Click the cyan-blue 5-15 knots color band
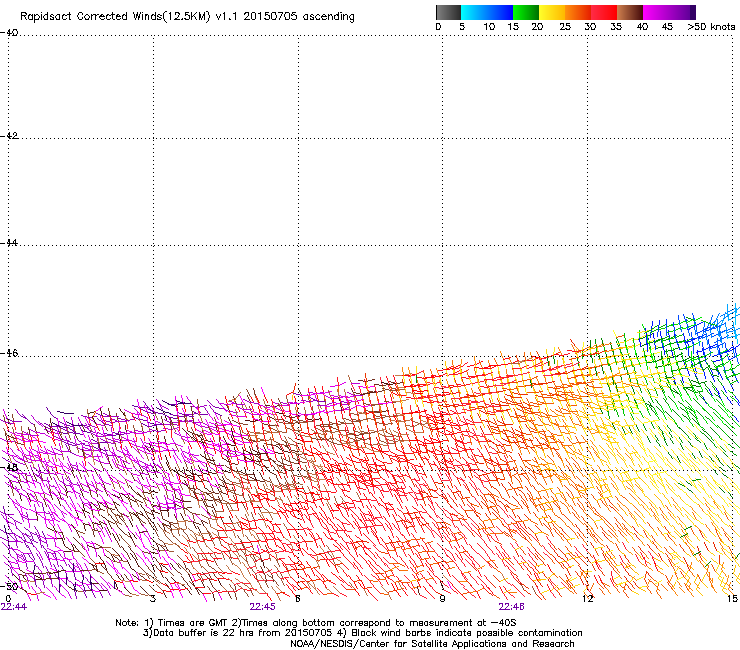 pos(487,12)
